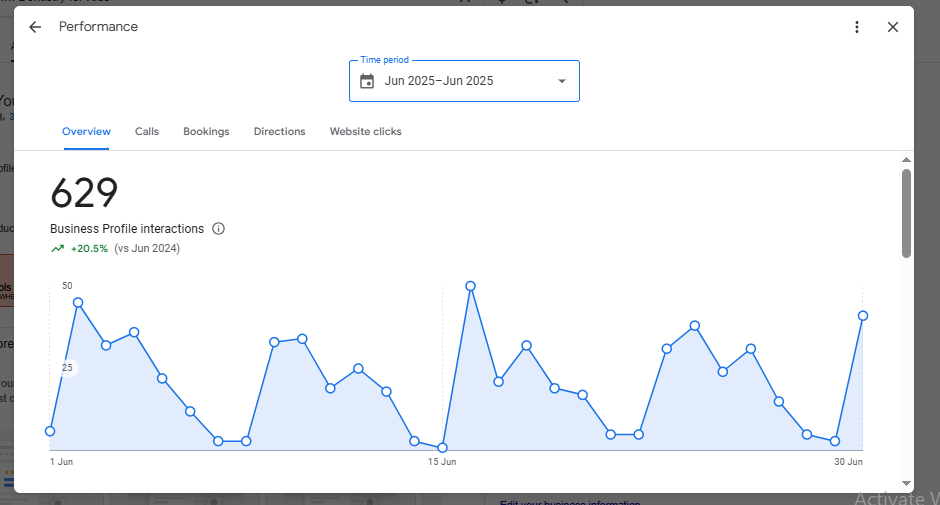Select the first chart data point at 1 Jun
The height and width of the screenshot is (505, 940).
click(50, 431)
